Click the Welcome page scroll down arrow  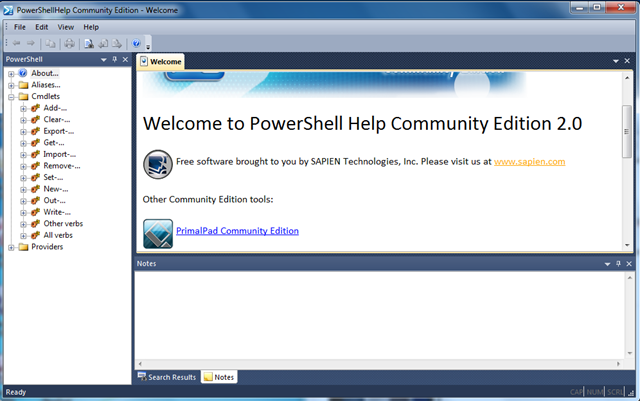point(627,245)
